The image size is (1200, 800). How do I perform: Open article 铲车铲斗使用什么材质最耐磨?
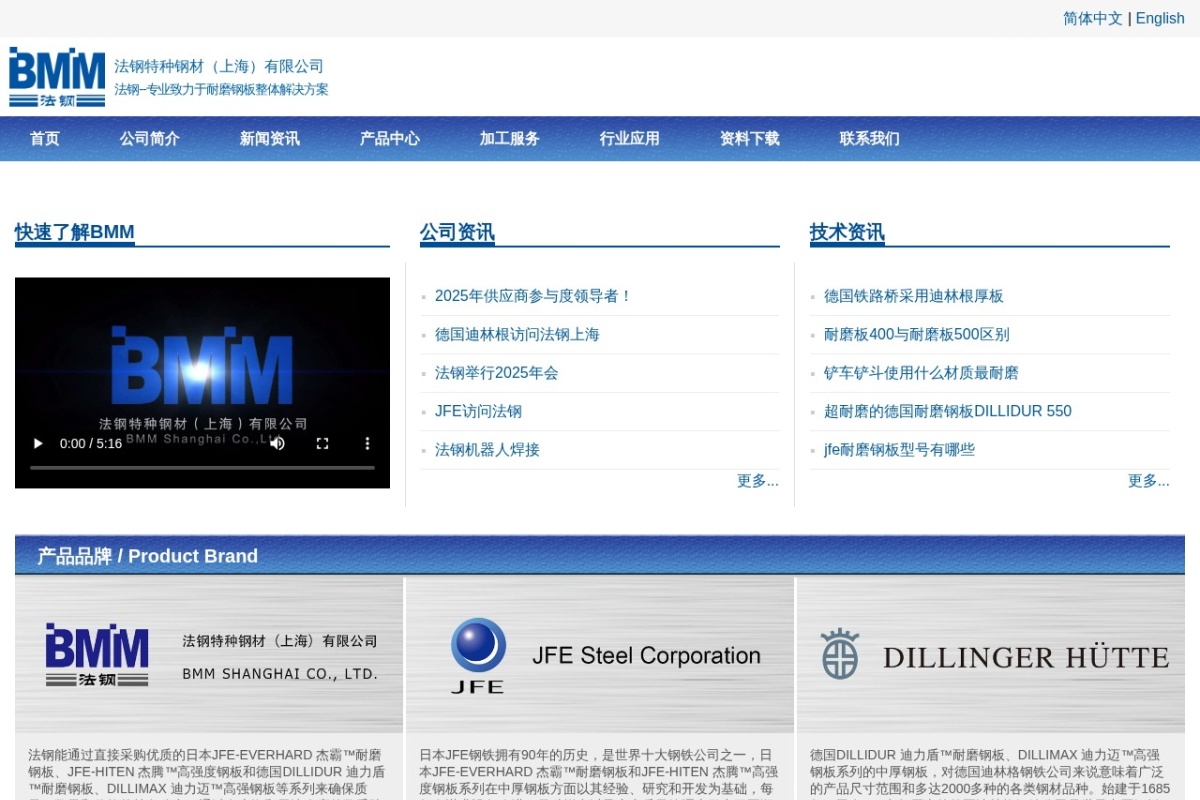(x=921, y=373)
